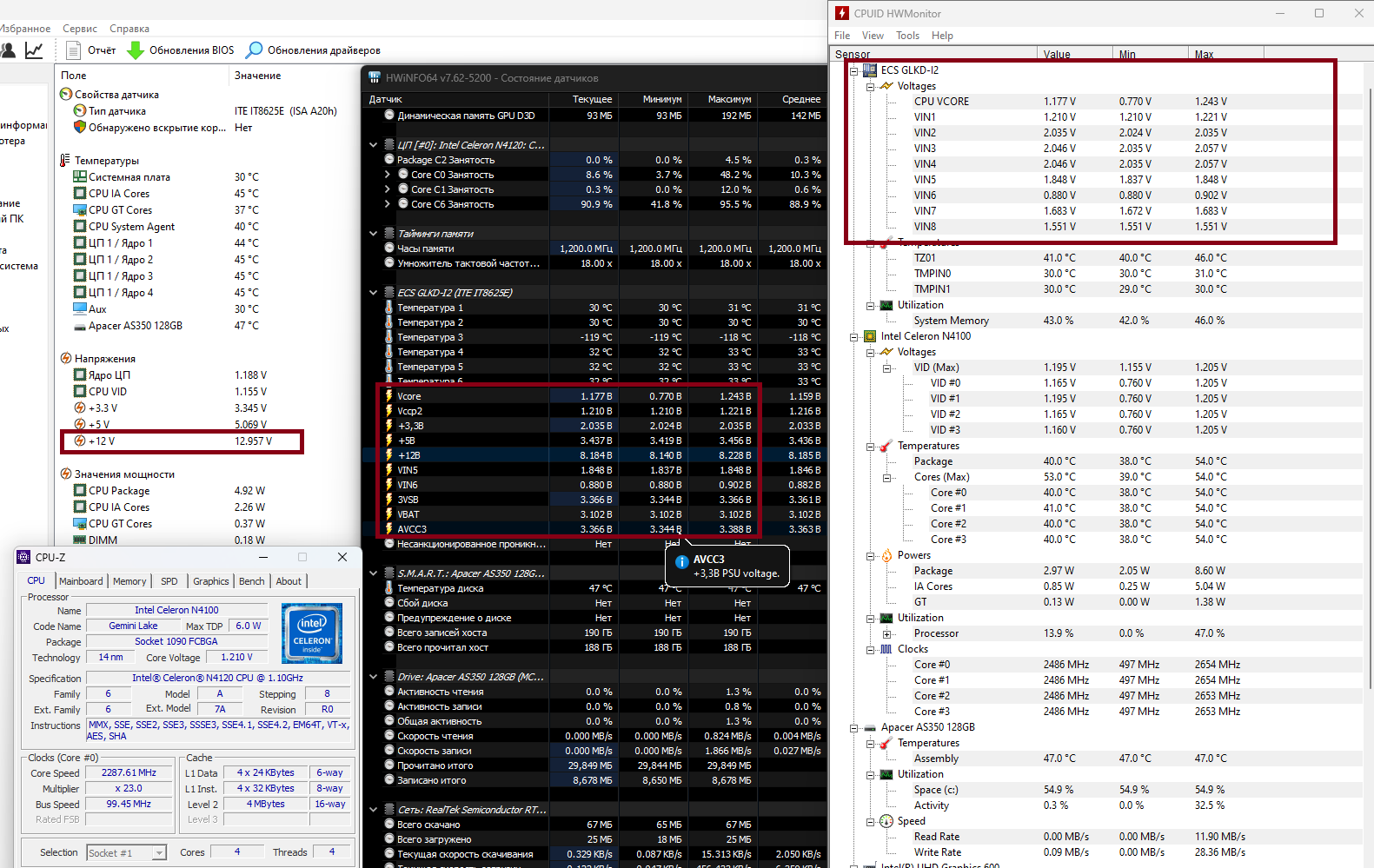Open the Сервис menu in AIDA64
The width and height of the screenshot is (1374, 868).
pyautogui.click(x=80, y=29)
